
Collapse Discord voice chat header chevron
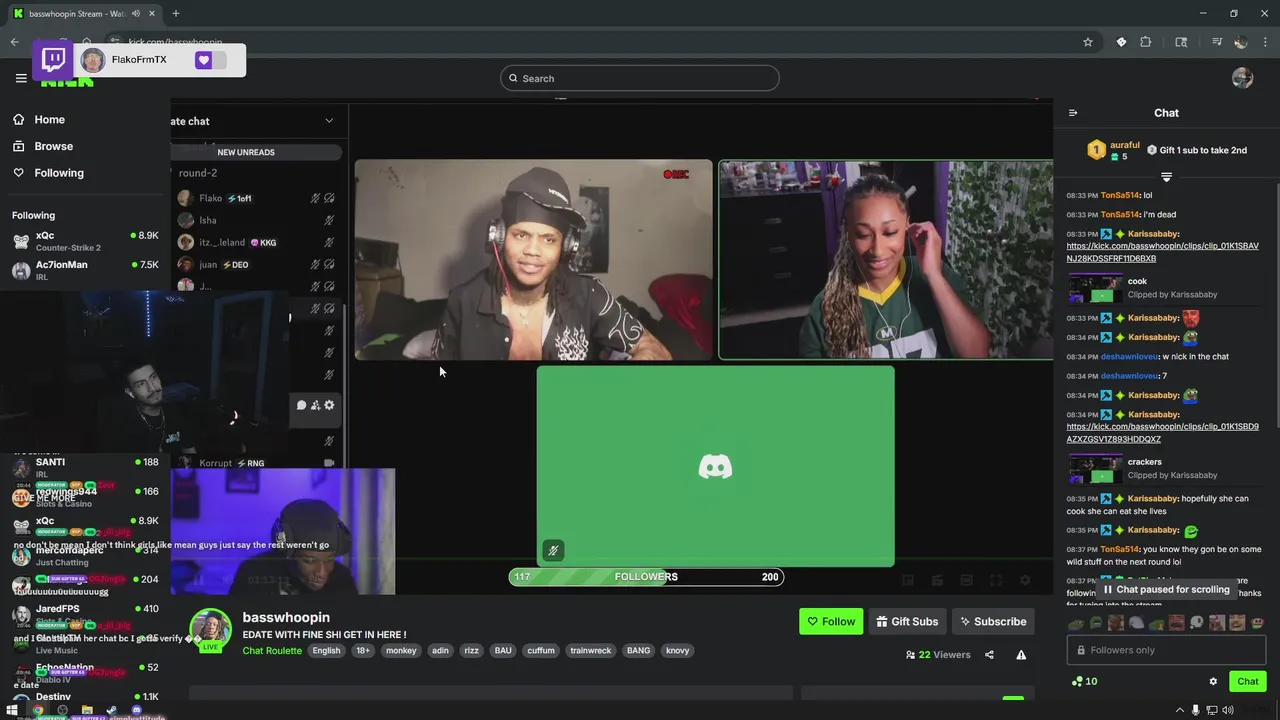point(329,121)
